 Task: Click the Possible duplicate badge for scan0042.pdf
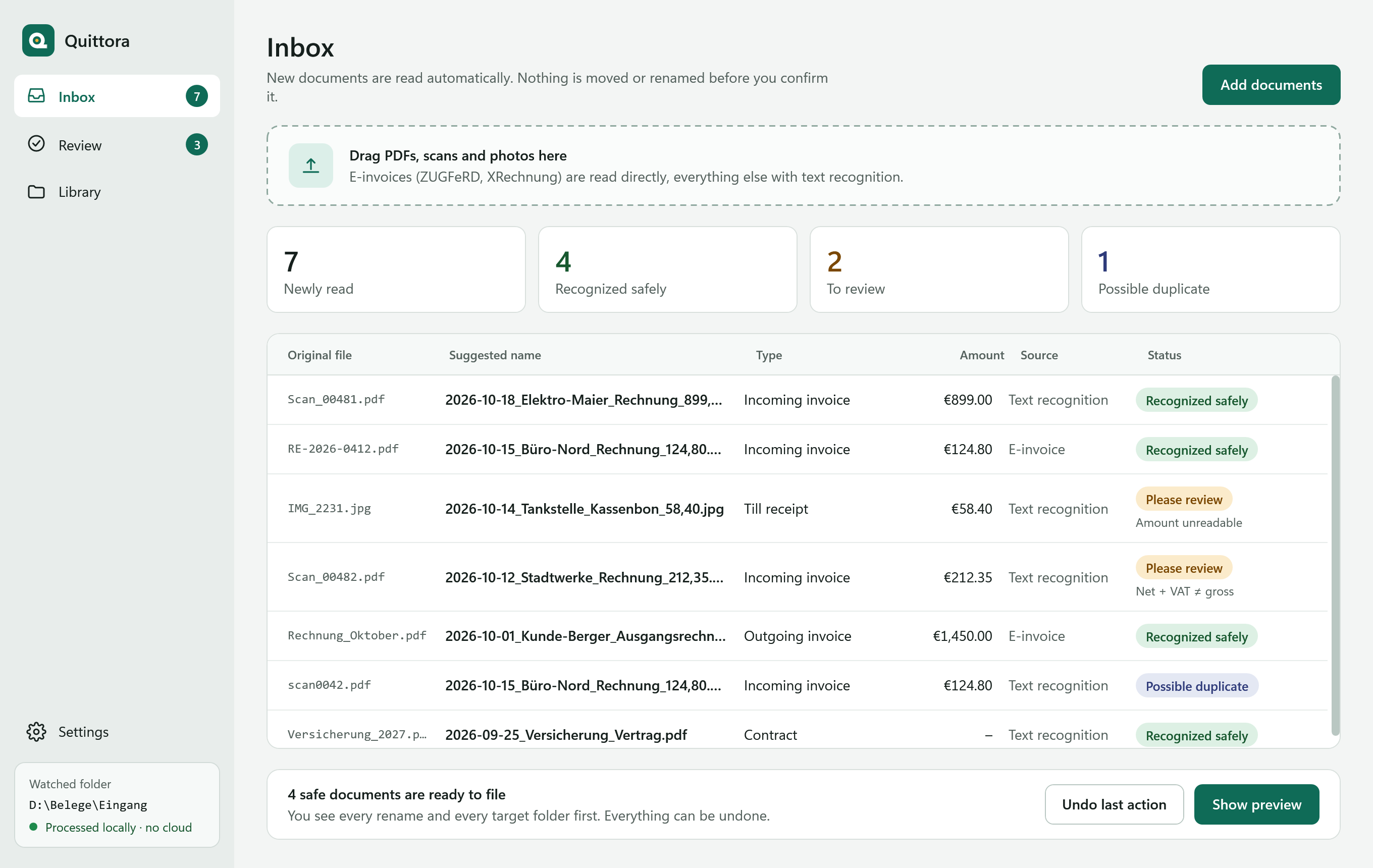point(1196,686)
